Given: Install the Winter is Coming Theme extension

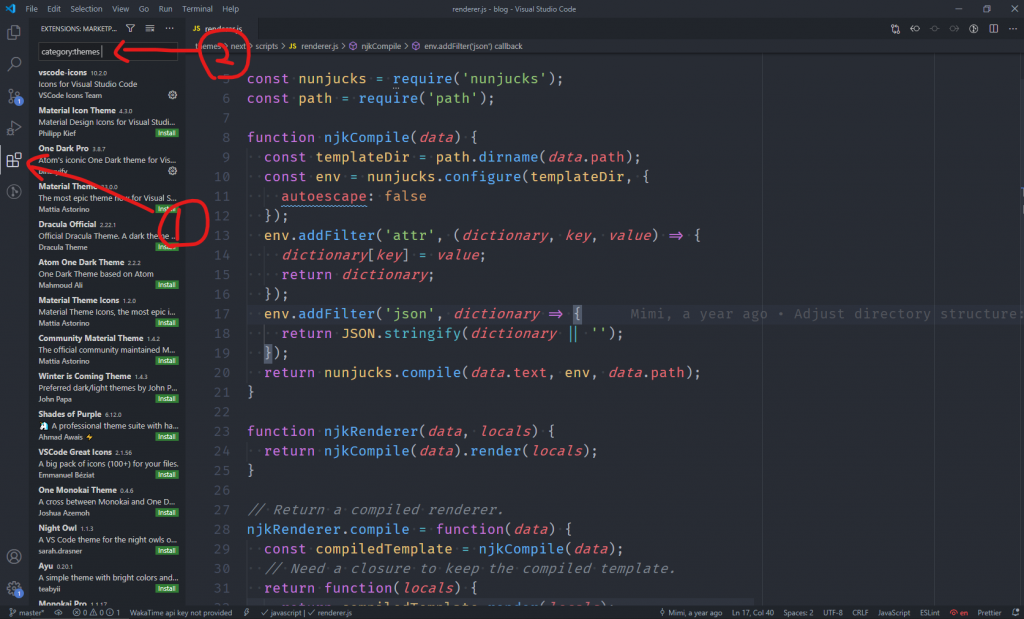Looking at the screenshot, I should [167, 399].
